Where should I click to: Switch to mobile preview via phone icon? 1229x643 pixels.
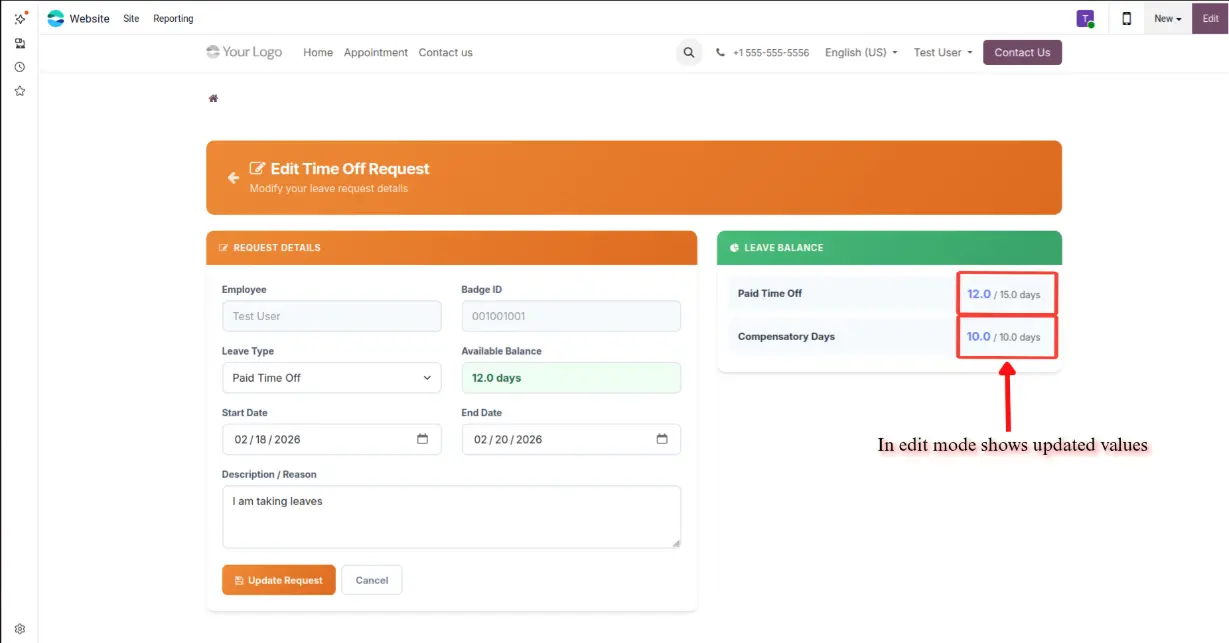point(1126,18)
